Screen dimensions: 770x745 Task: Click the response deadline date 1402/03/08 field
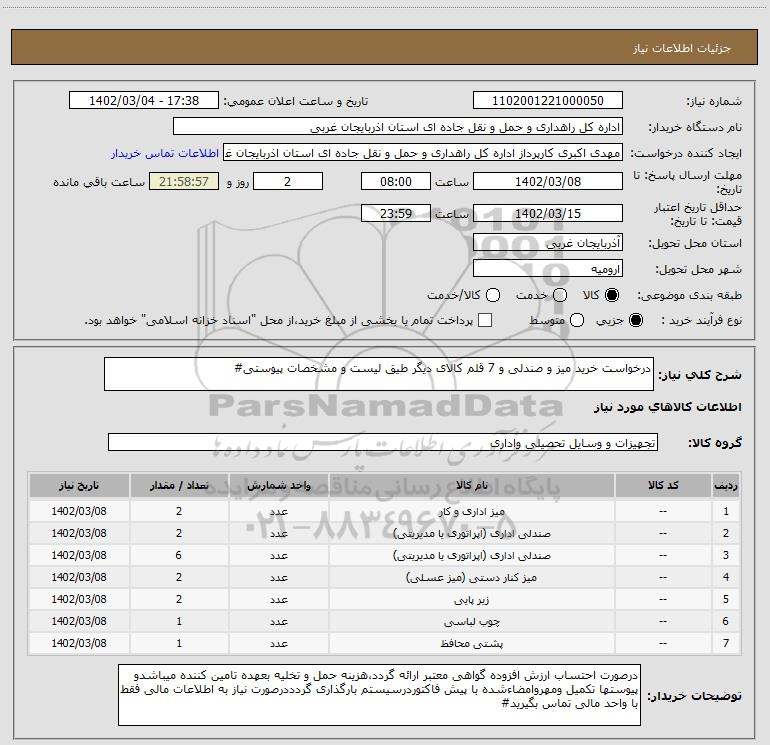(x=548, y=181)
